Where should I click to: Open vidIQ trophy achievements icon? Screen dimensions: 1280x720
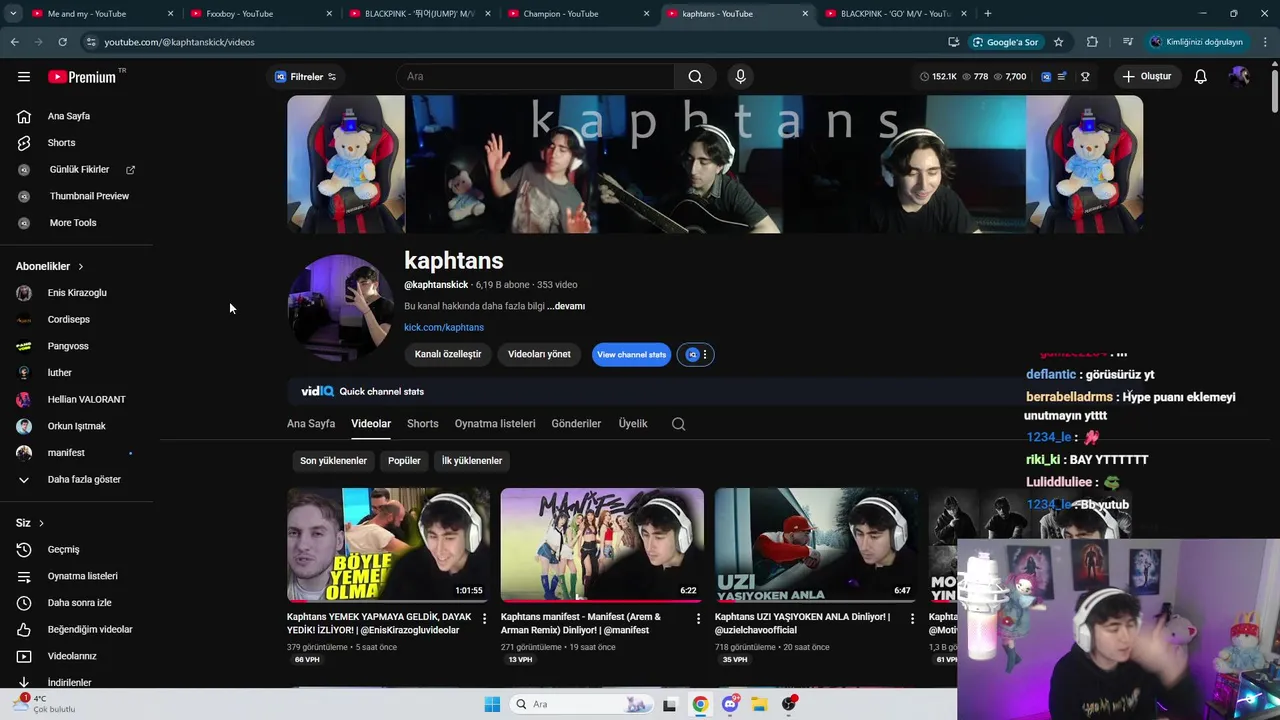click(1085, 77)
